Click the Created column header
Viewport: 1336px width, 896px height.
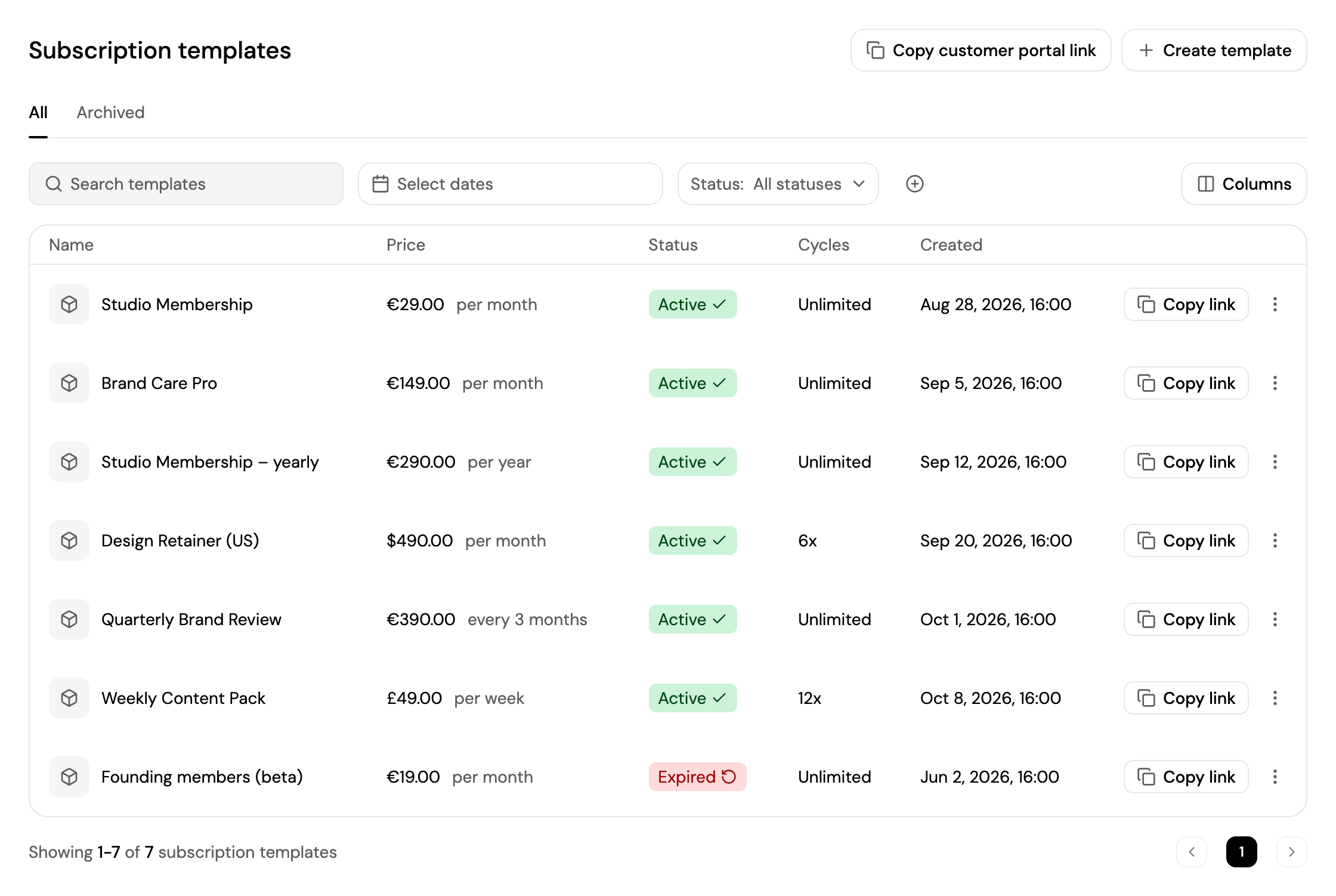tap(951, 245)
